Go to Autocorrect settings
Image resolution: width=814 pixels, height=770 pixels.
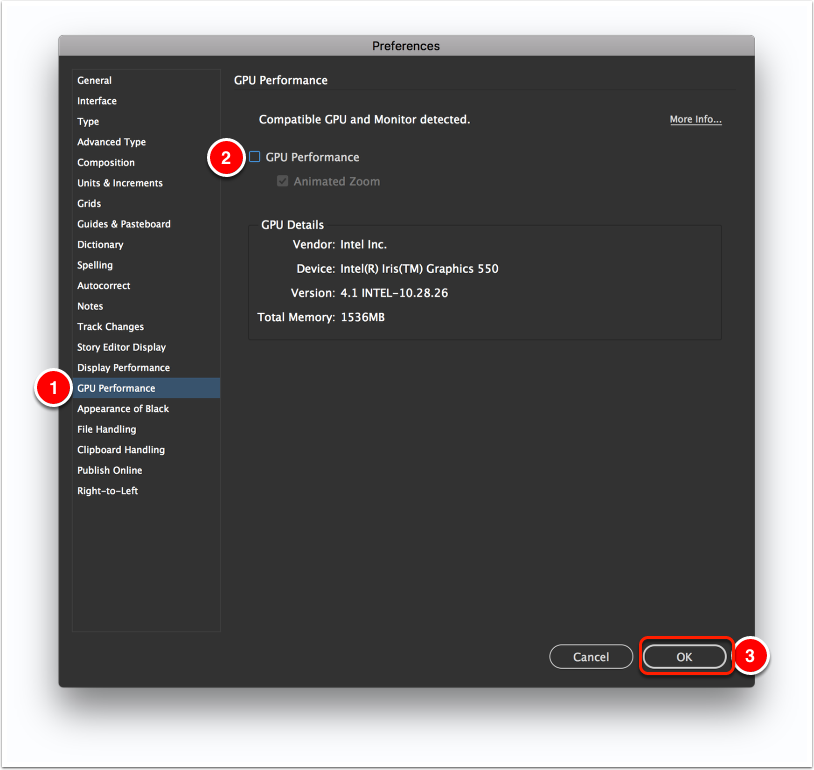point(104,286)
